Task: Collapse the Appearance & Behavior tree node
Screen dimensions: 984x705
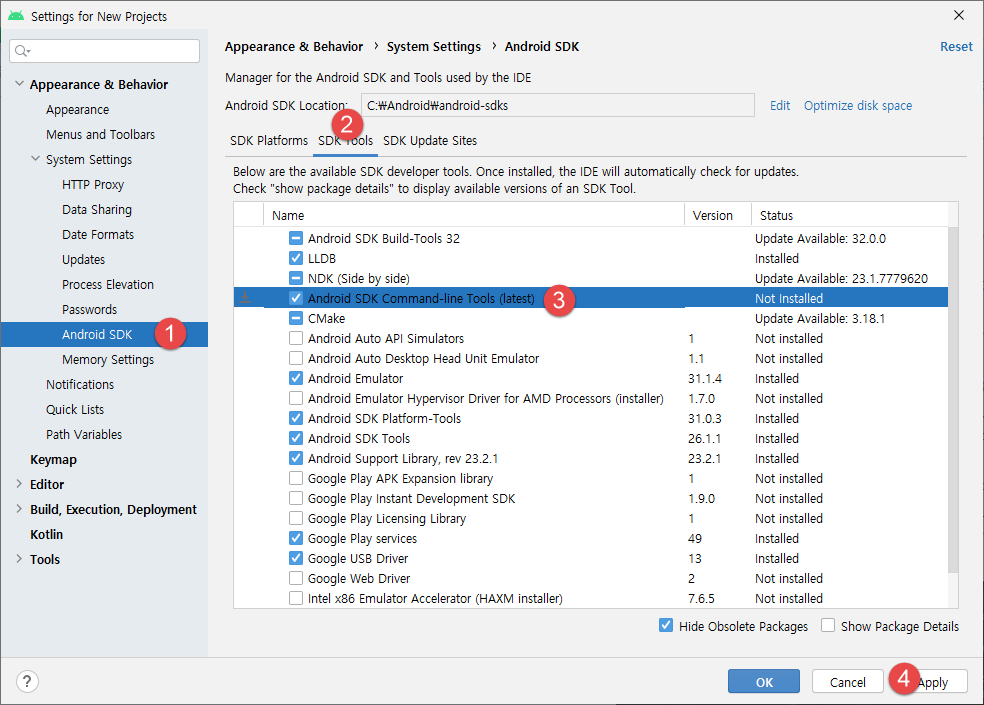Action: pos(19,83)
